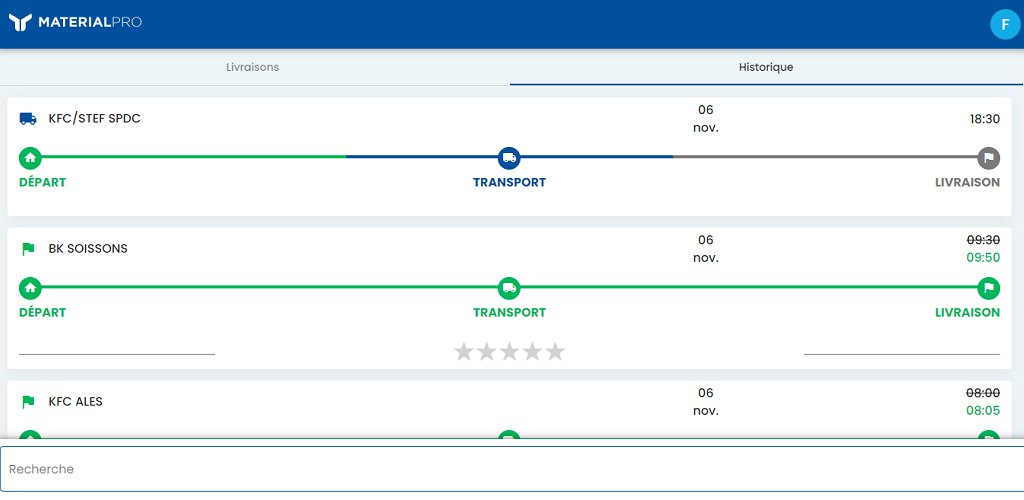The image size is (1024, 500).
Task: Click the MaterialPro logo icon
Action: (x=20, y=23)
